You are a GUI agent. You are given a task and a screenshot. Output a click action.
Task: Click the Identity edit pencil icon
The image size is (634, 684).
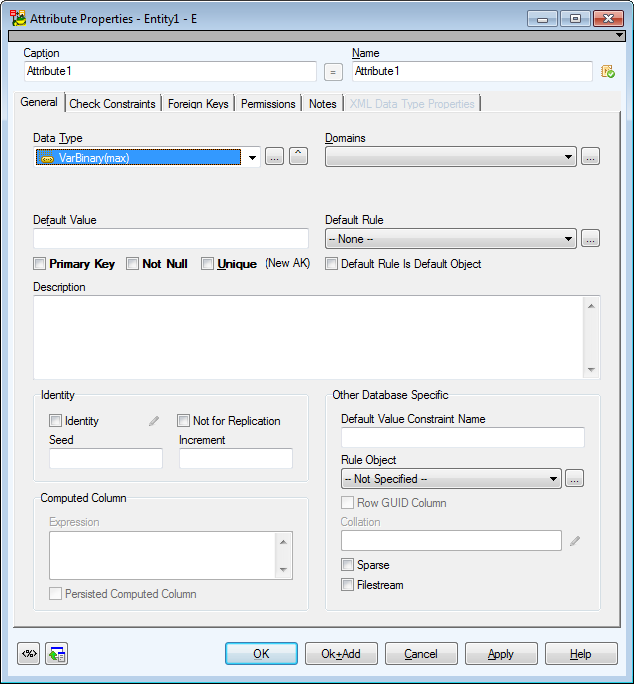[154, 421]
